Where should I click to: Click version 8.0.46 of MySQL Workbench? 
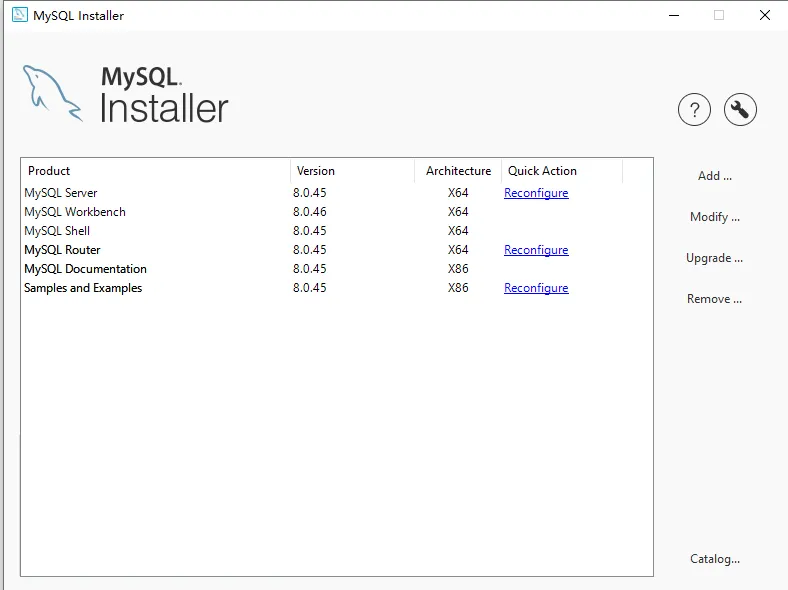[x=310, y=212]
